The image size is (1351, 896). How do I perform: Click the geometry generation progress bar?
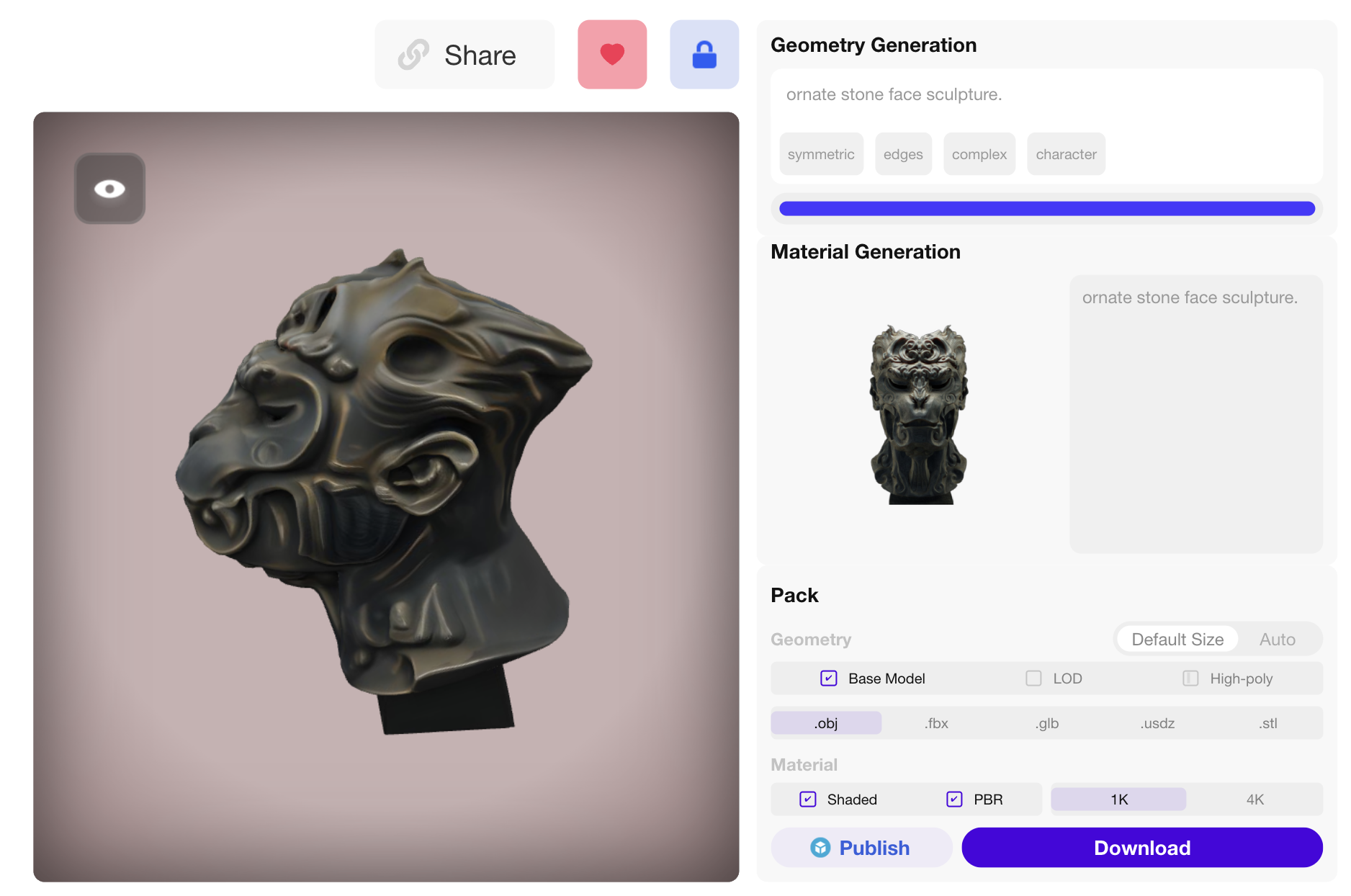coord(1046,209)
